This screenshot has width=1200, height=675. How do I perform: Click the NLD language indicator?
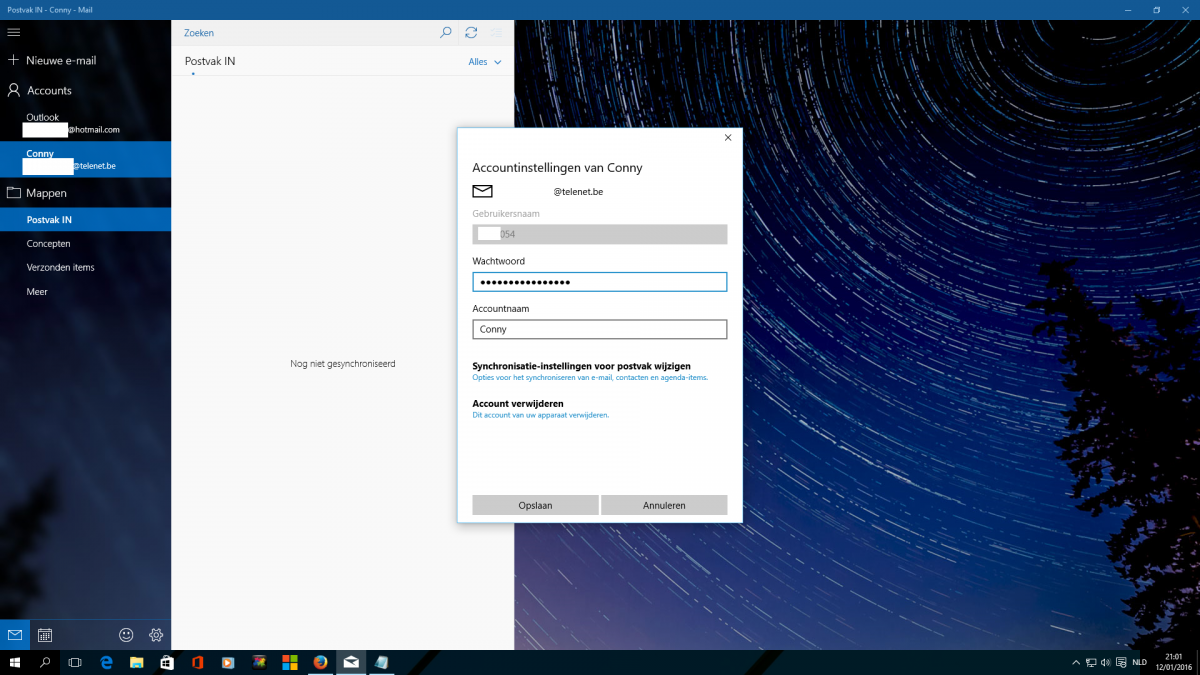point(1139,662)
